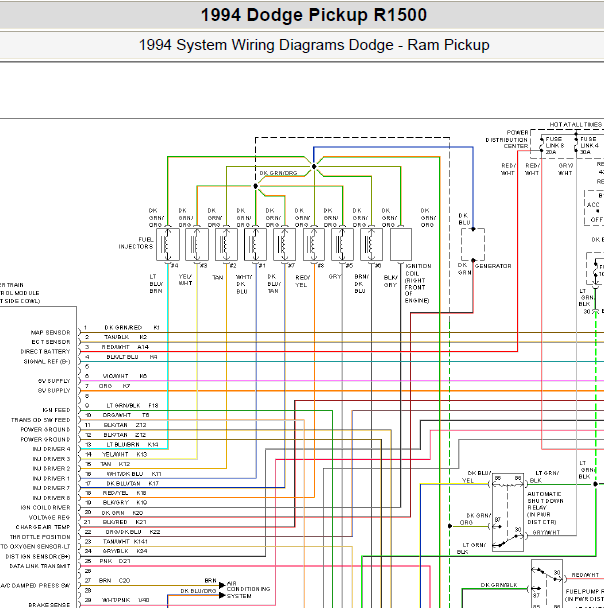Click the "SIGNAL REF (B-)" pin label
This screenshot has width=604, height=608.
pos(47,362)
